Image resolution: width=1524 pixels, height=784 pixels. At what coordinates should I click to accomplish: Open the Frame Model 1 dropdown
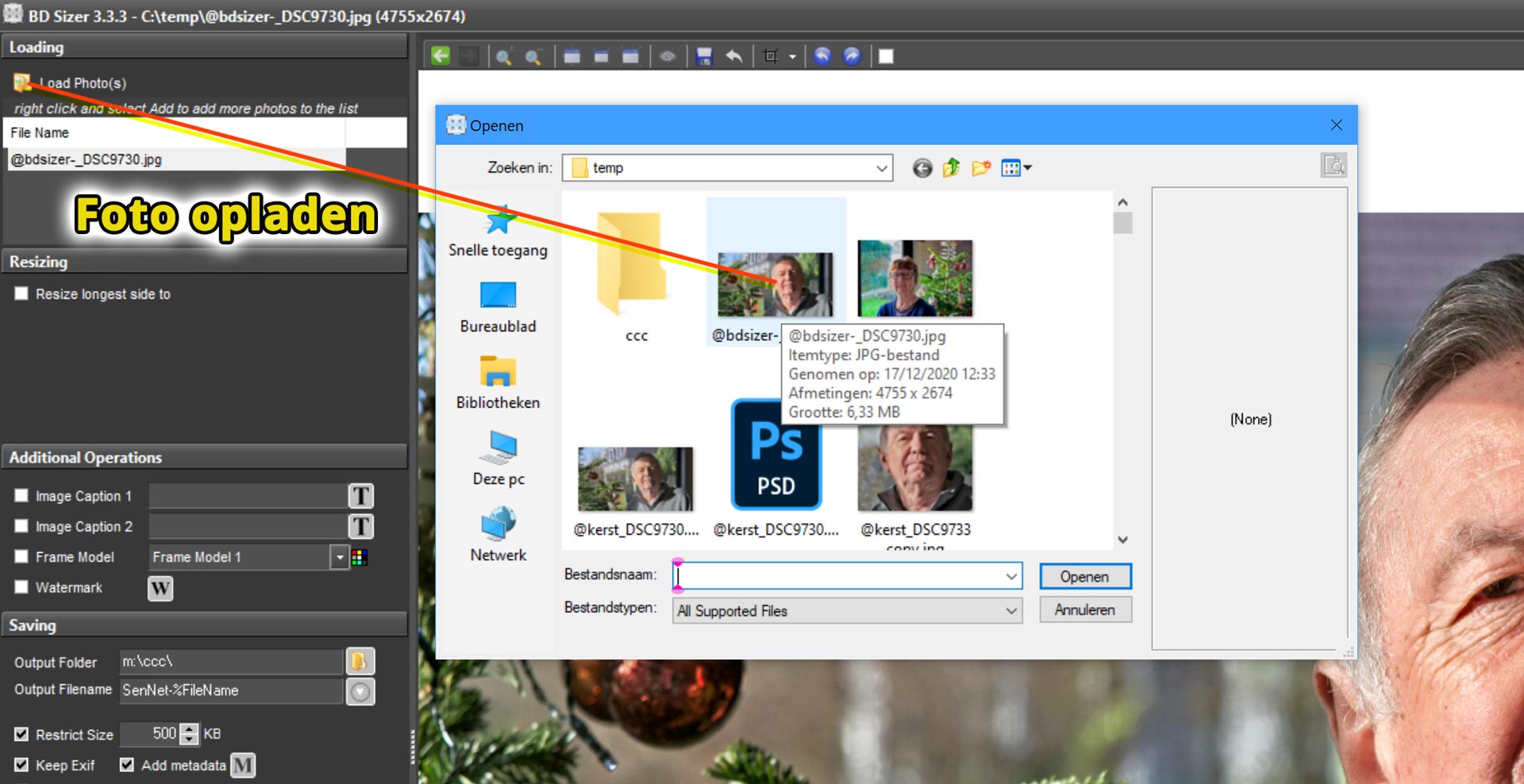(x=340, y=557)
